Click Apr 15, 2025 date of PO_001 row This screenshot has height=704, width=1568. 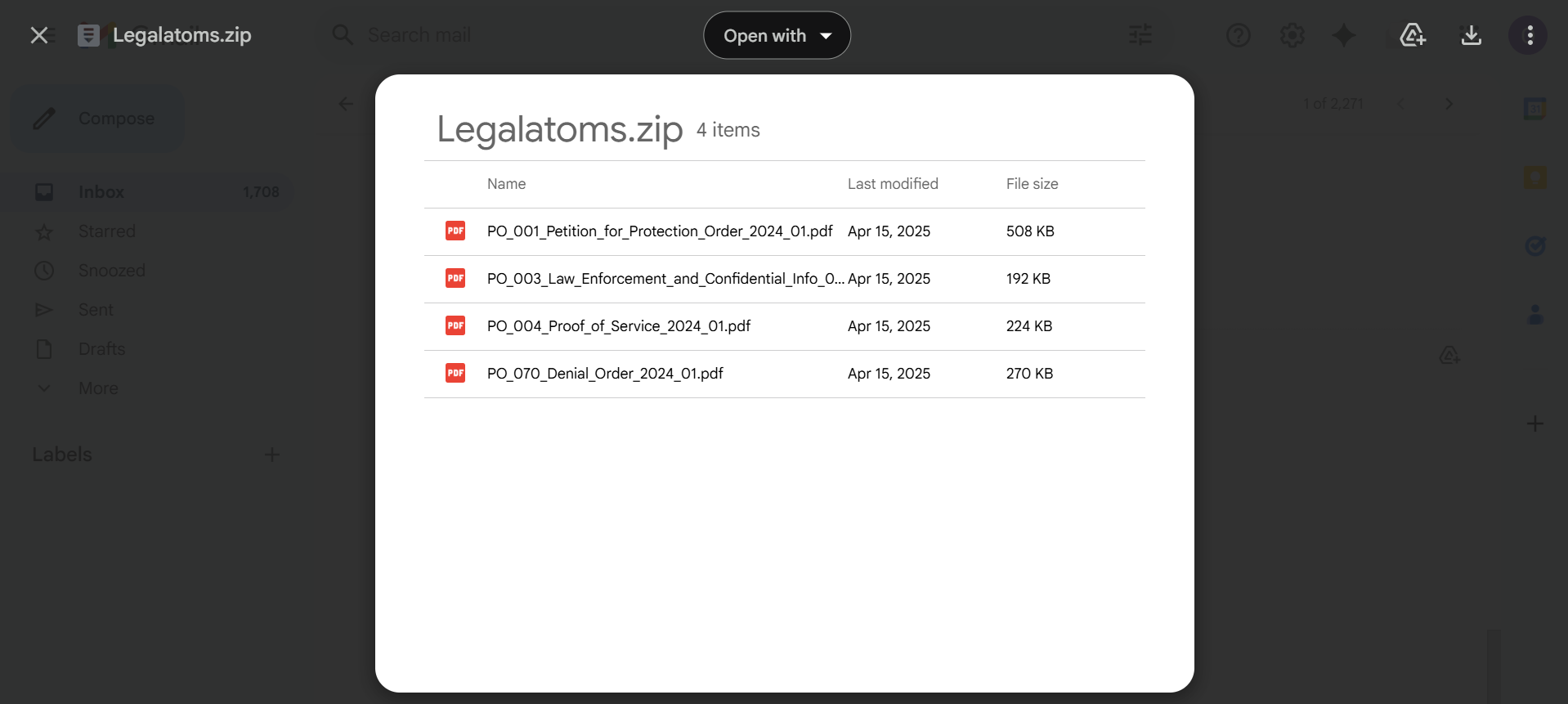coord(889,231)
